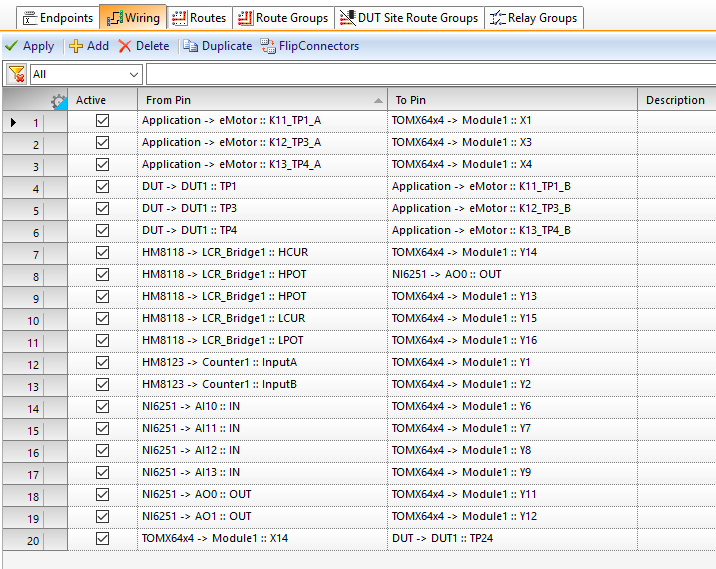Toggle Active checkbox for row 18 AO0
The image size is (716, 569).
click(102, 495)
